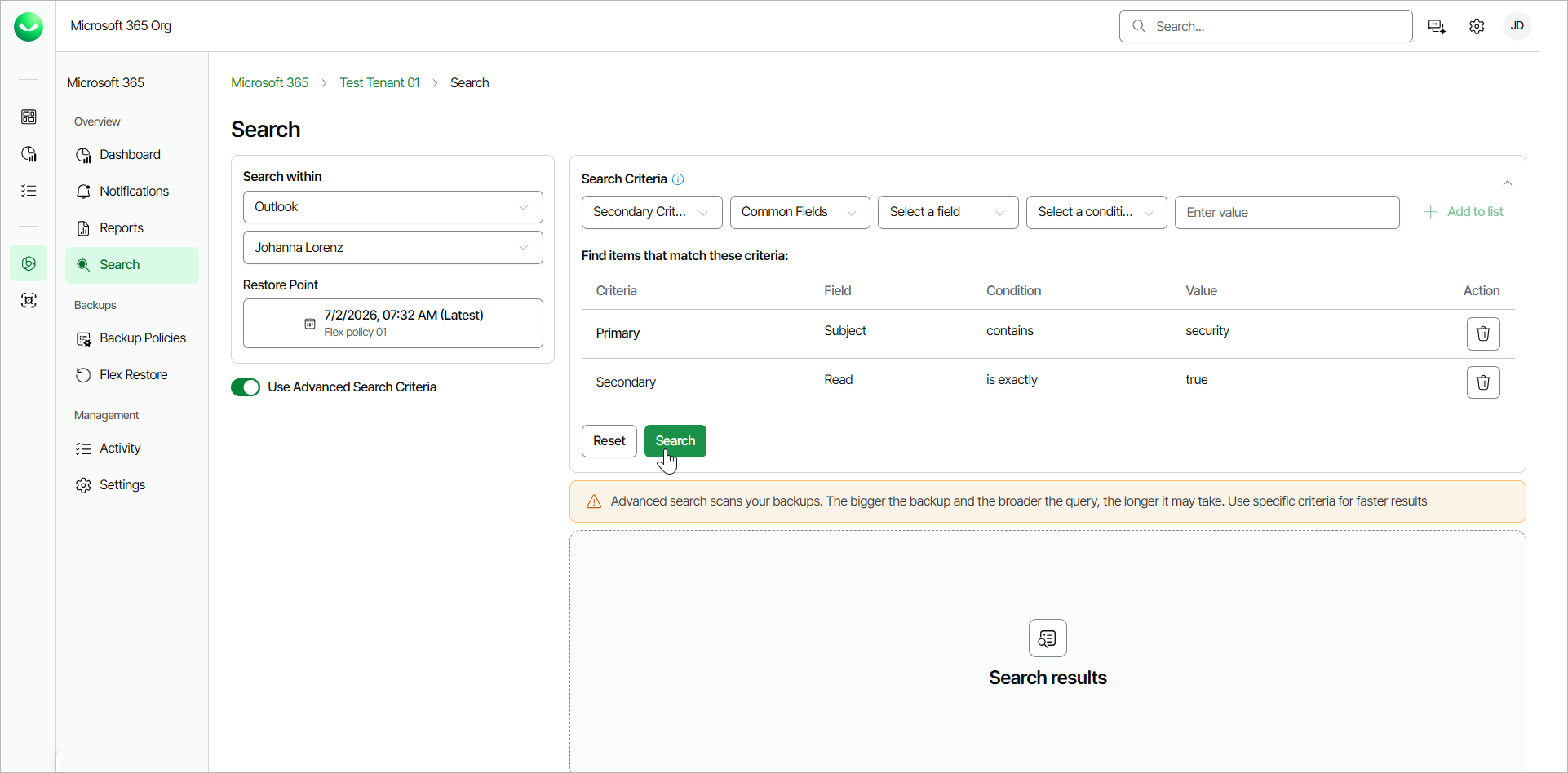
Task: Open the dashboard grid icon in left rail
Action: pyautogui.click(x=29, y=117)
